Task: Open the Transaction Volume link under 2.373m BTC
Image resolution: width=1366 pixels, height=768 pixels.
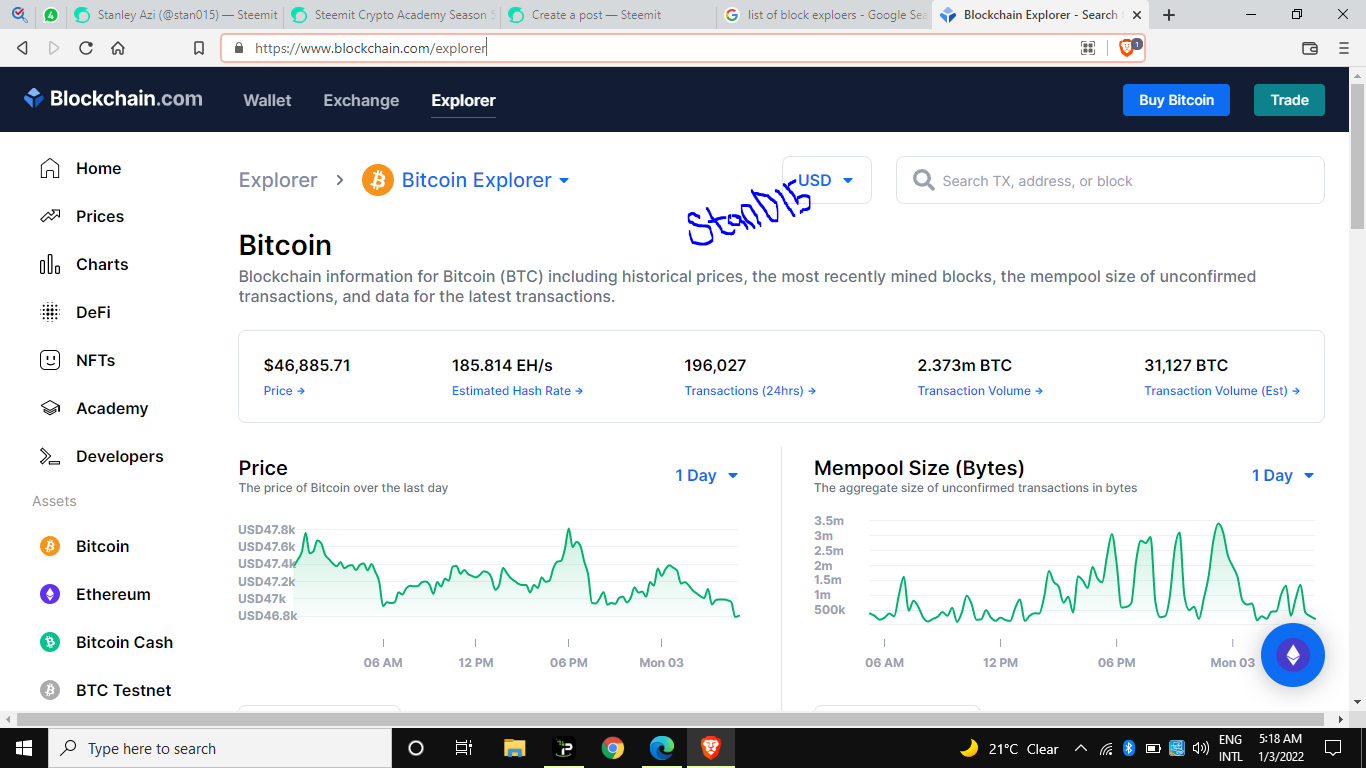Action: tap(980, 391)
